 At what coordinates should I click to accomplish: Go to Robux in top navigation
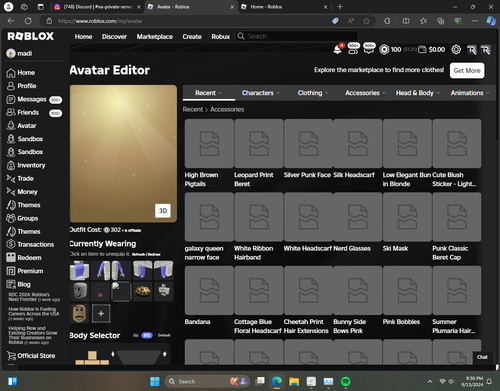coord(221,36)
